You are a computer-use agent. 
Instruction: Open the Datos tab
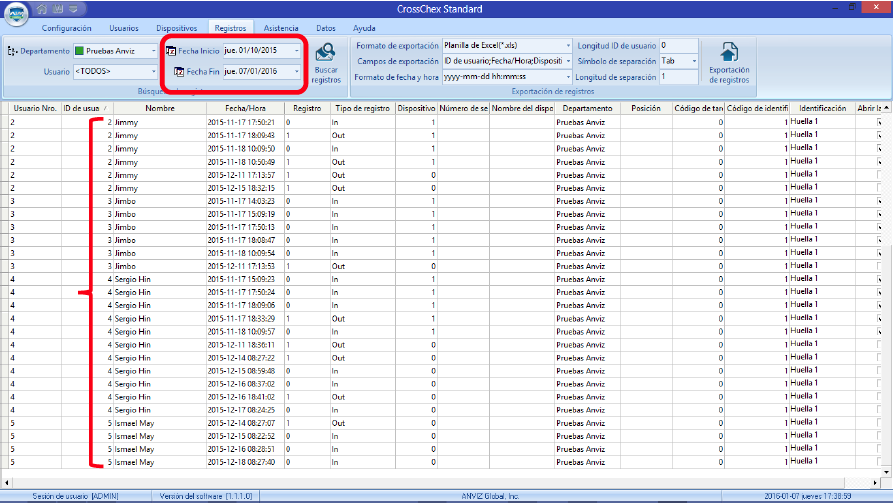pos(326,28)
